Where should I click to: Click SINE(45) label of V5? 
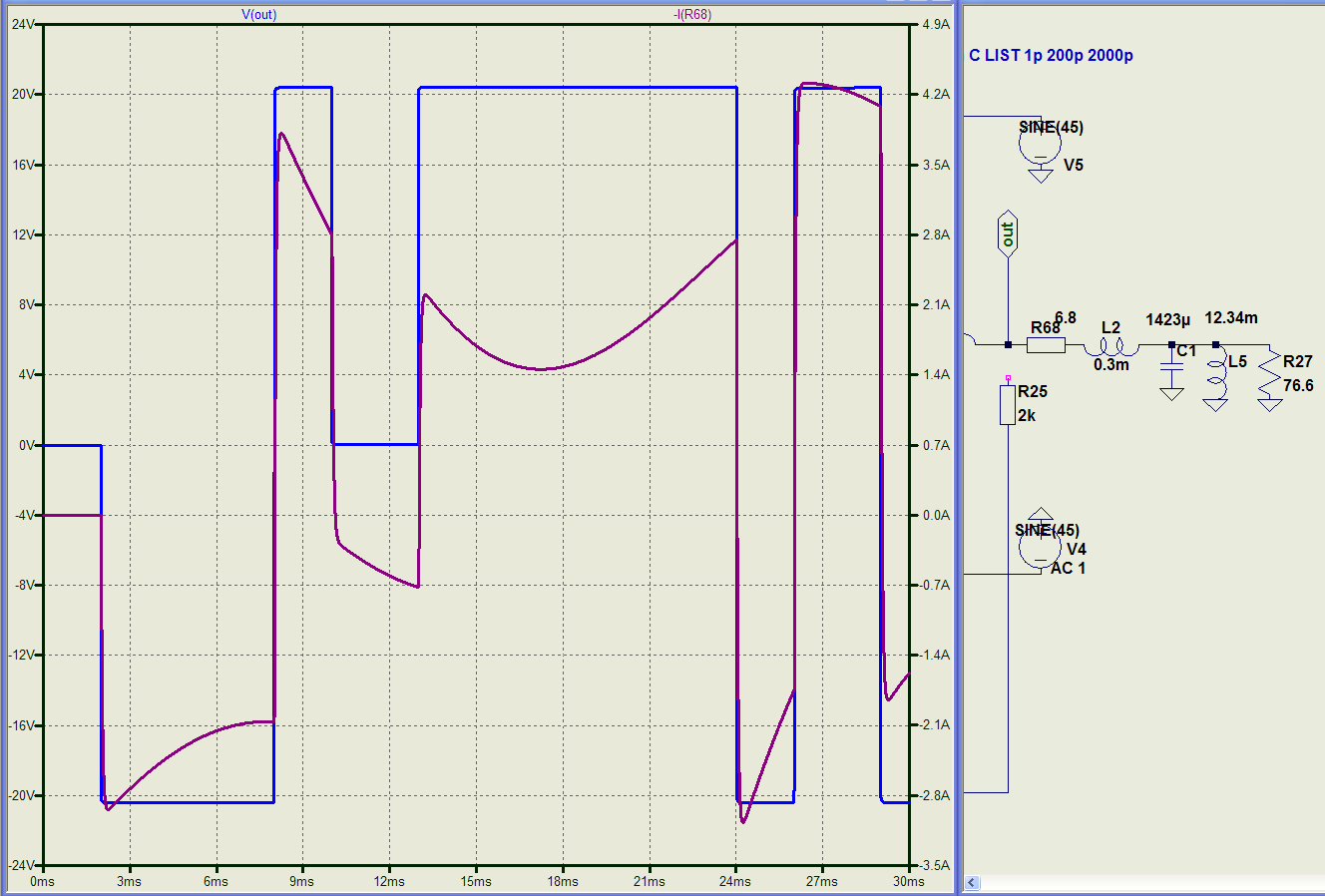pos(1051,127)
